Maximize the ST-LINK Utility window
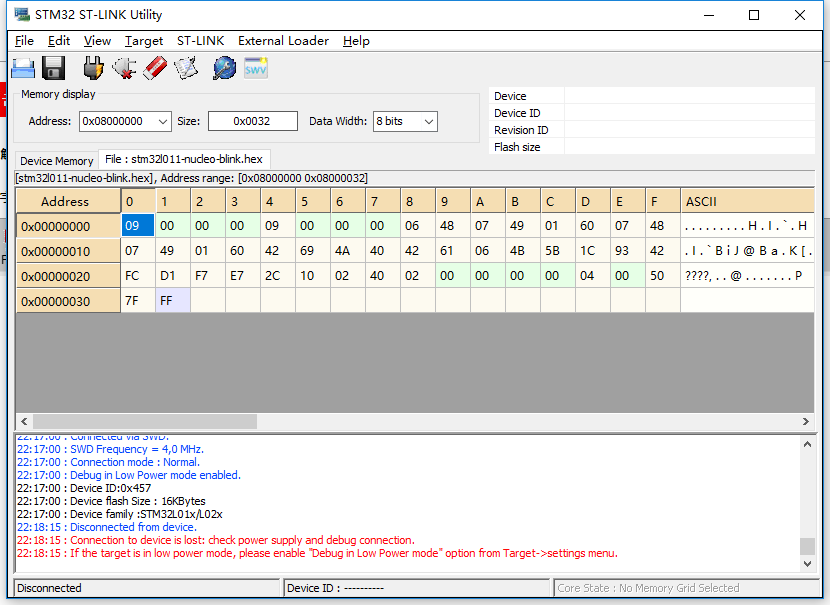The width and height of the screenshot is (830, 605). tap(754, 15)
